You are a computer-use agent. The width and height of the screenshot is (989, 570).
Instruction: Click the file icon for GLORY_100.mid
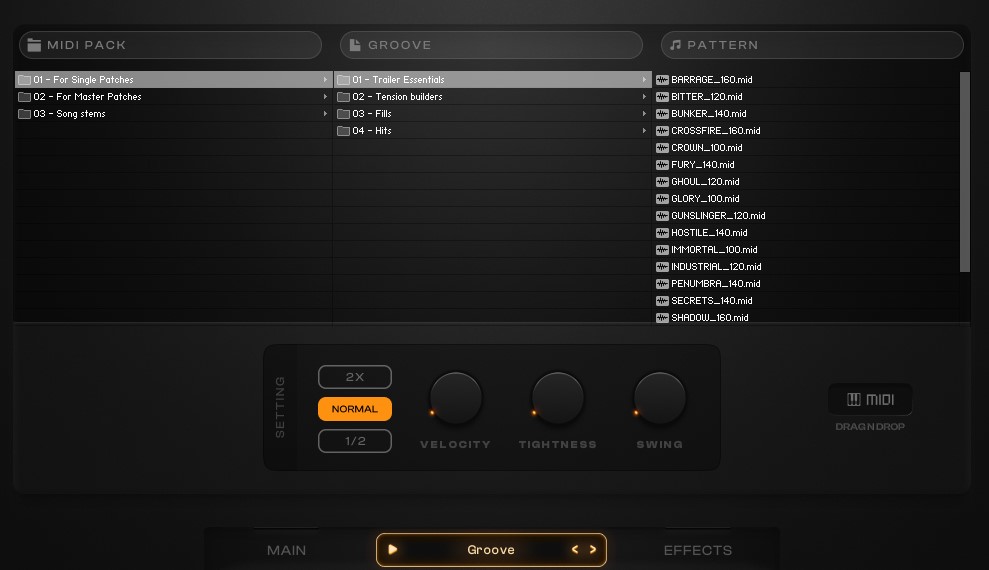coord(662,199)
